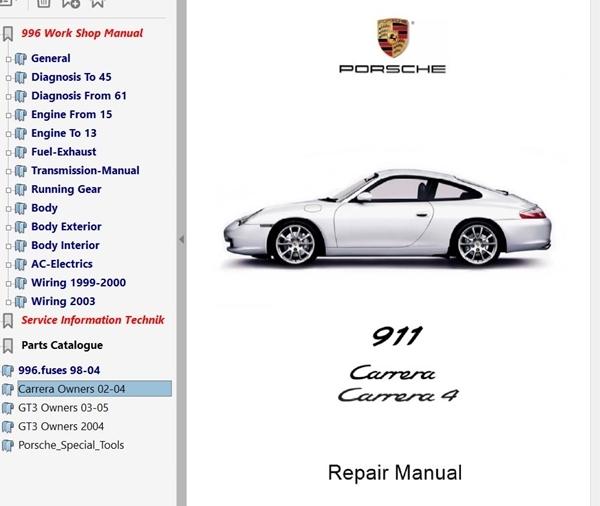Screen dimensions: 600x506
Task: Open the Porsche_Special_Tools bookmark
Action: coord(71,445)
